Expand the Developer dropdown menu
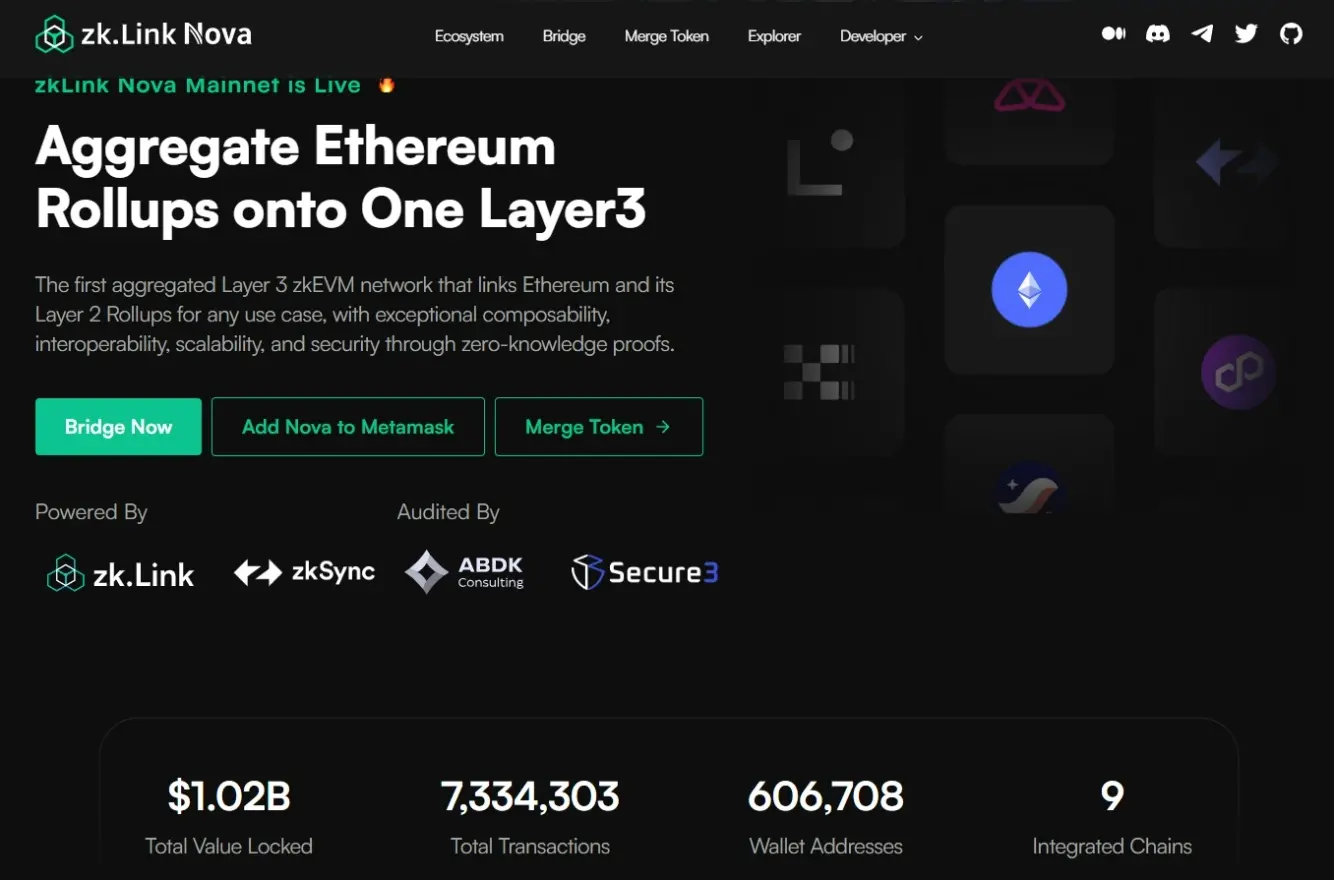The height and width of the screenshot is (880, 1334). point(881,36)
